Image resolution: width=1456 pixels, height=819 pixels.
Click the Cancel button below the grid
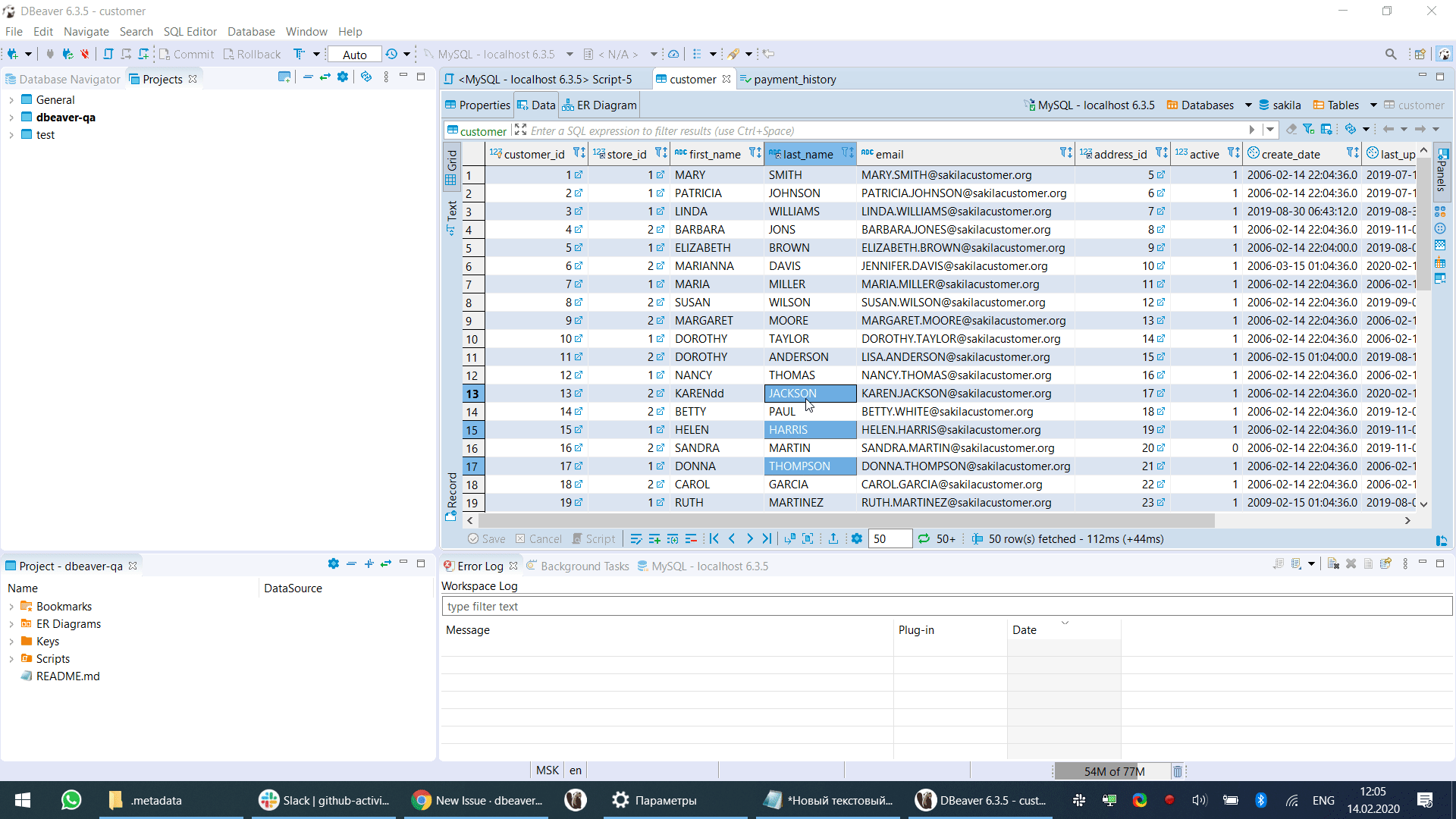pos(538,538)
